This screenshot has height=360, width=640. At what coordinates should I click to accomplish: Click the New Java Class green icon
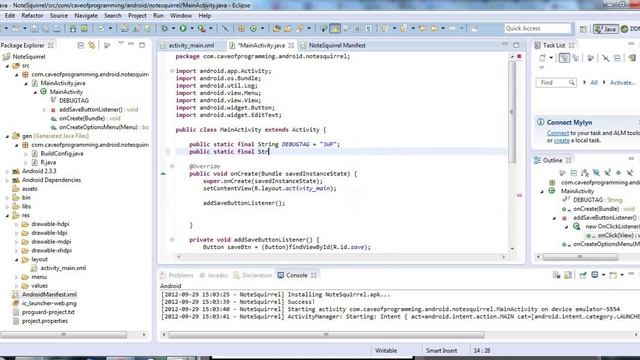point(253,28)
